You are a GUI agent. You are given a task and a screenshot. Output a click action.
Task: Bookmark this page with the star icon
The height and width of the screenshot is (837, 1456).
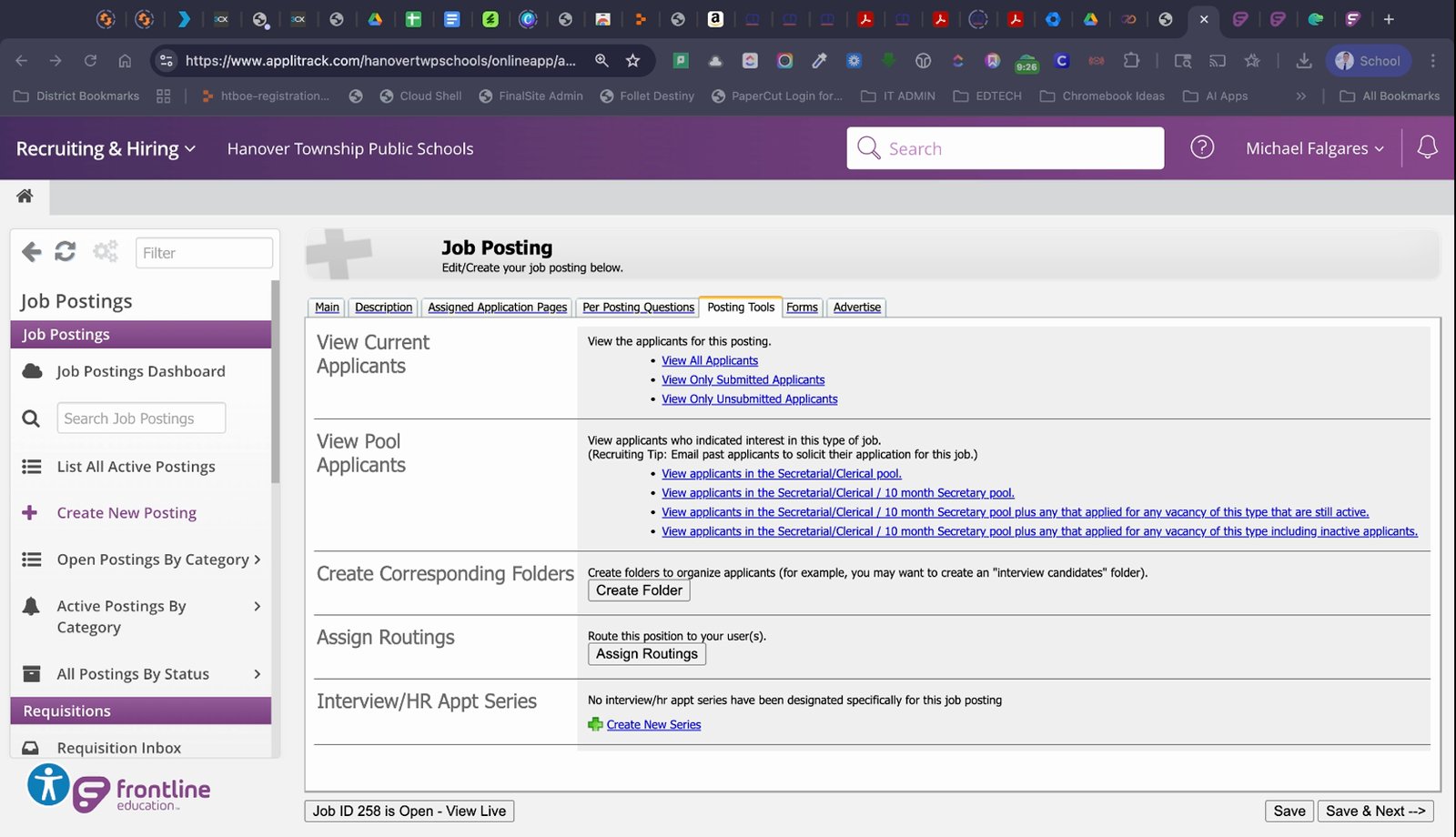(x=632, y=61)
